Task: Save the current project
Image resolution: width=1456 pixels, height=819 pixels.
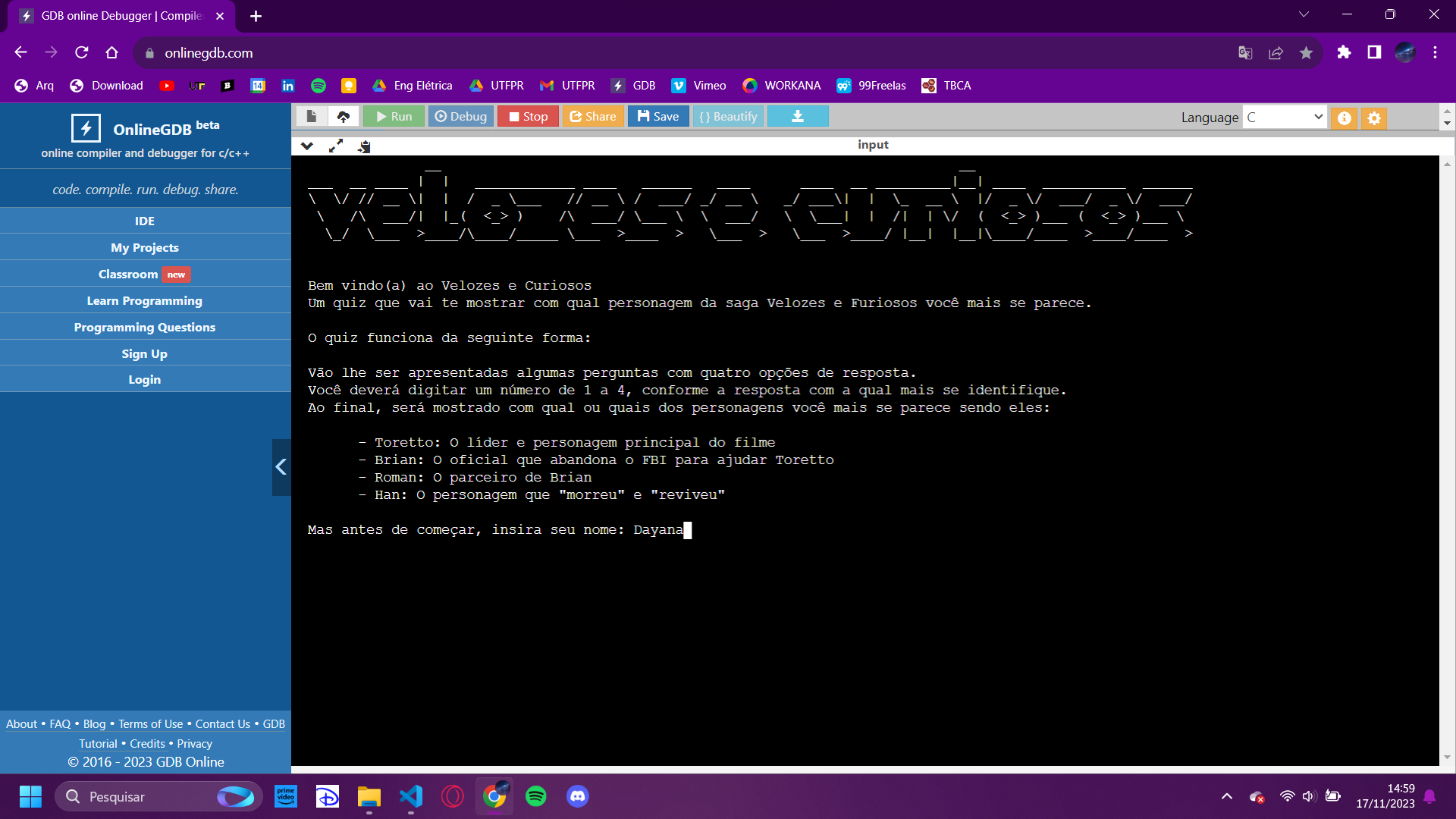Action: coord(657,116)
